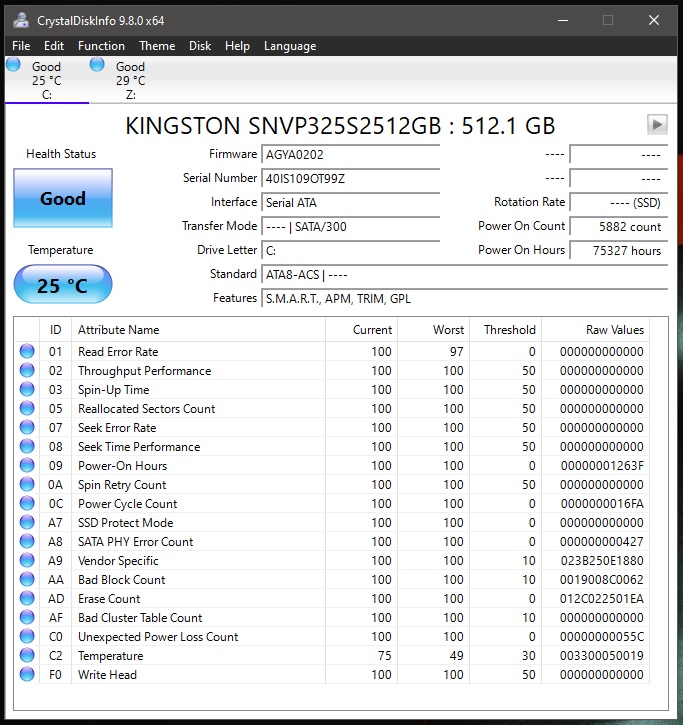The width and height of the screenshot is (683, 725).
Task: Click status orb beside Bad Block Count
Action: coord(27,579)
